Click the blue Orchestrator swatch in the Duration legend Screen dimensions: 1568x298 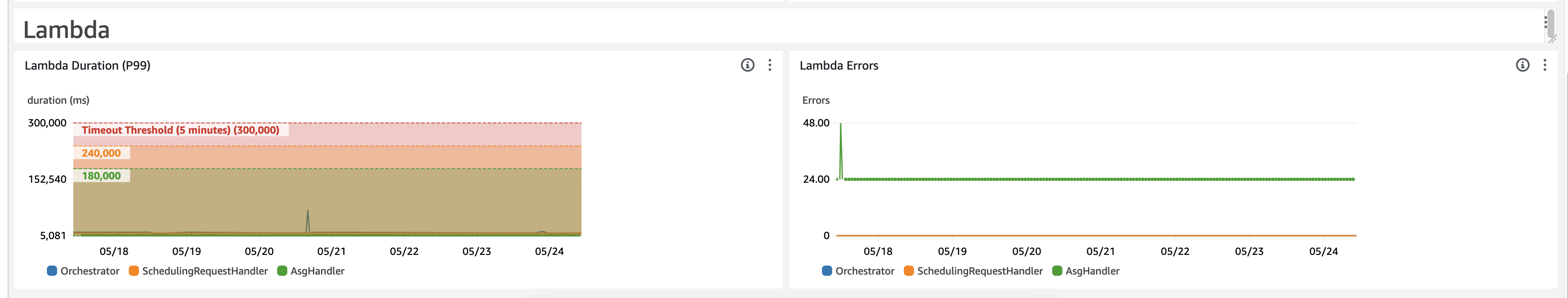tap(52, 271)
